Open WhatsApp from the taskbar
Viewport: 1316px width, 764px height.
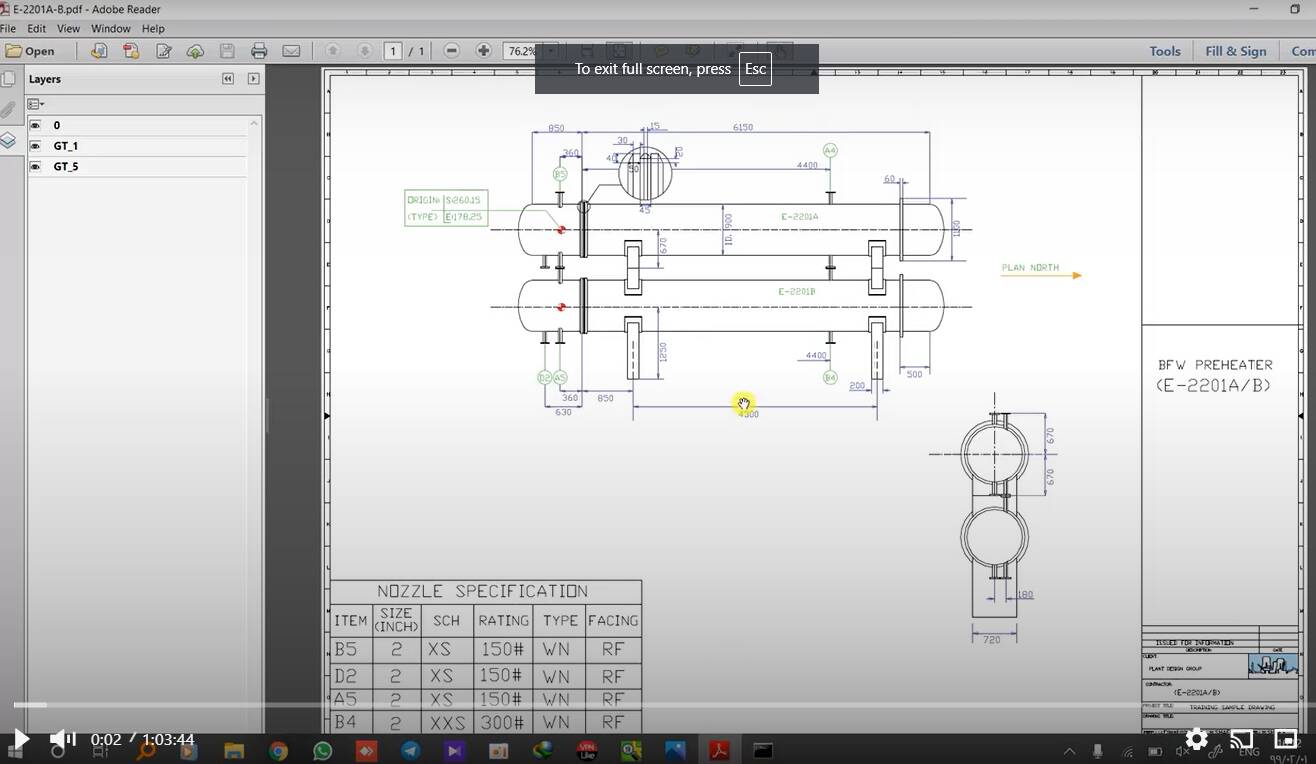click(322, 751)
